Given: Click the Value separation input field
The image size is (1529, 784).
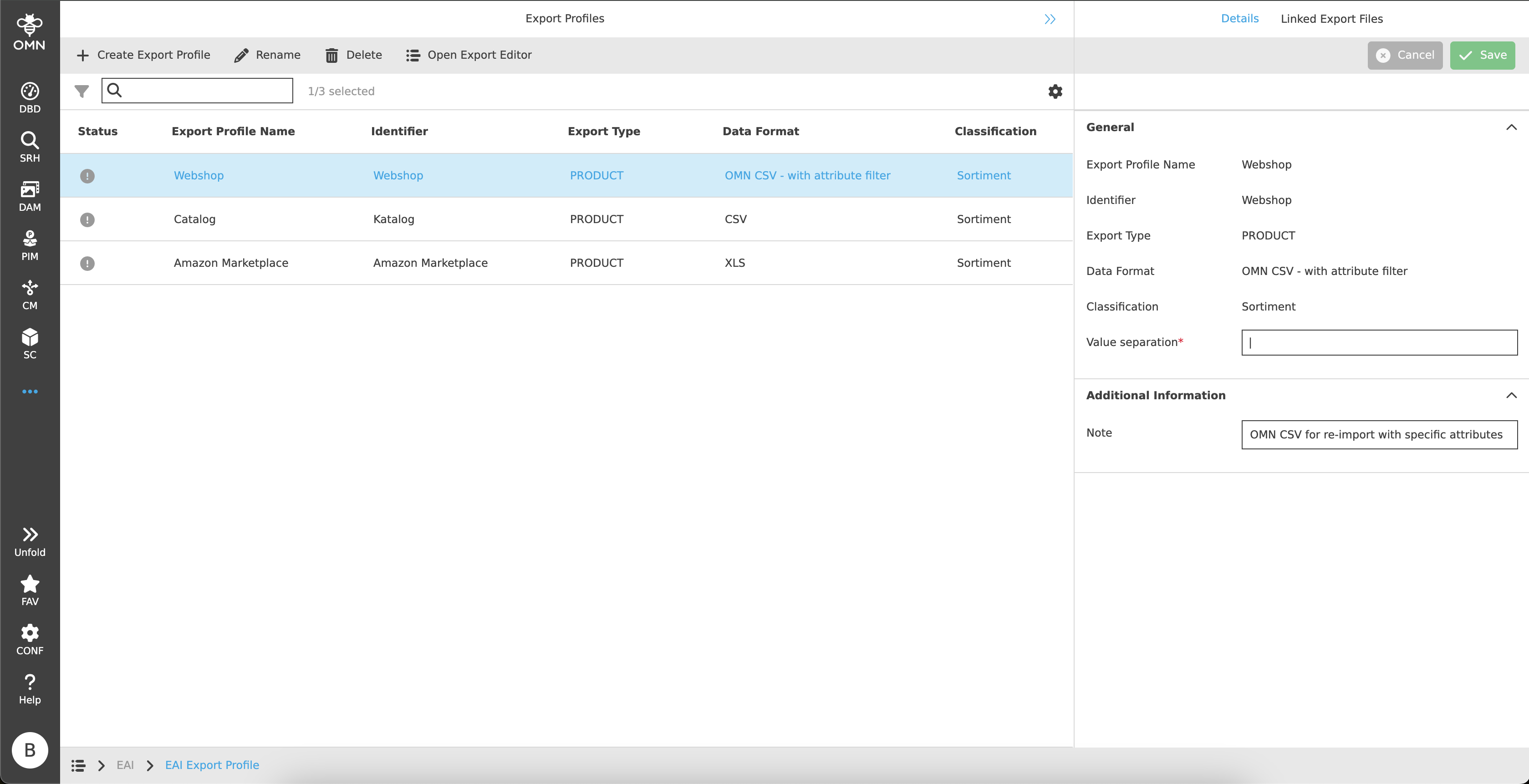Looking at the screenshot, I should (x=1378, y=342).
